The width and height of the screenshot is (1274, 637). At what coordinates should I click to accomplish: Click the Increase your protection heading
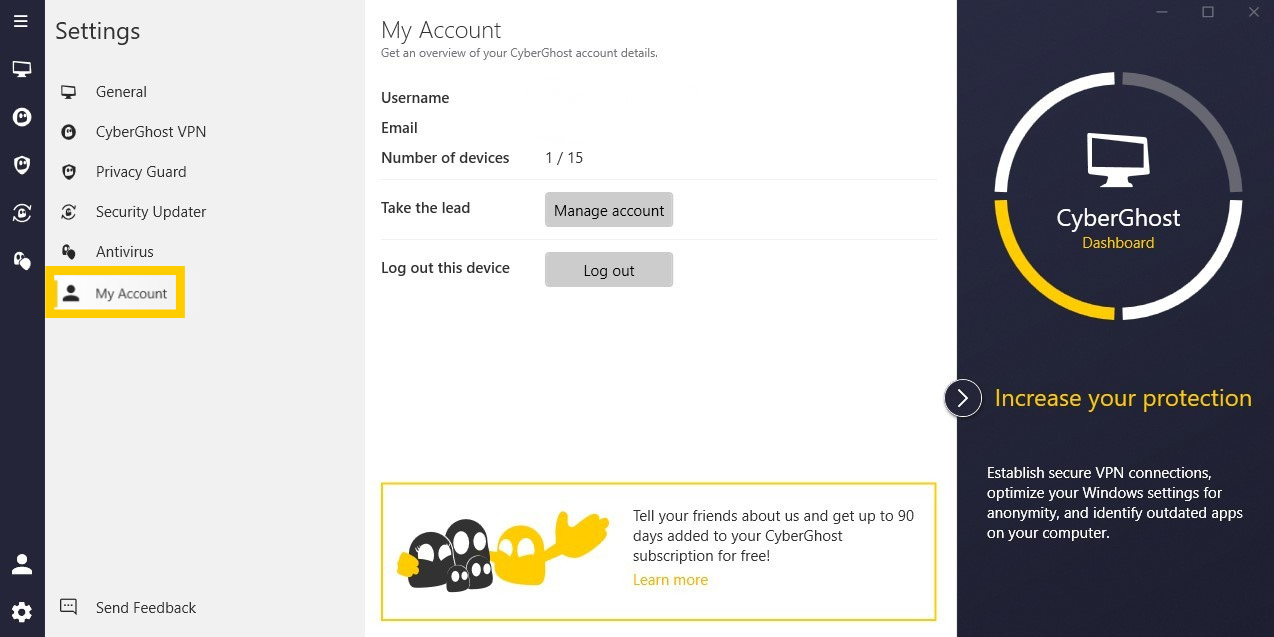(x=1123, y=398)
